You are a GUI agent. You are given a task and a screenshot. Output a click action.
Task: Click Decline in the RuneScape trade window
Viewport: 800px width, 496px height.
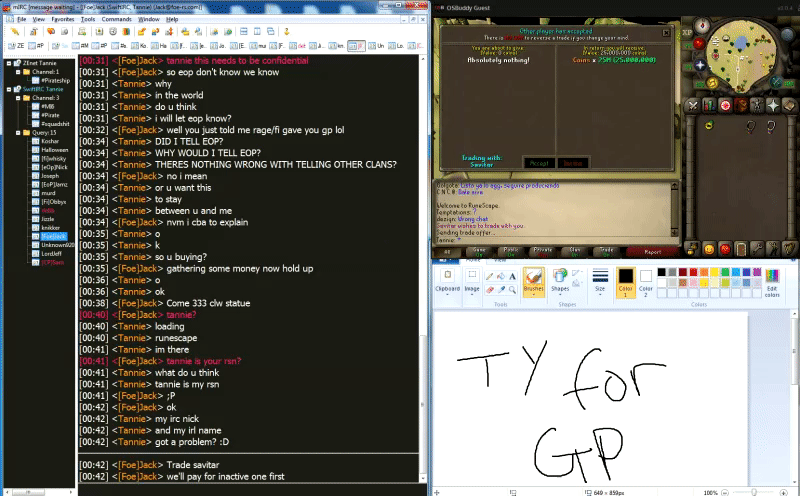[573, 163]
